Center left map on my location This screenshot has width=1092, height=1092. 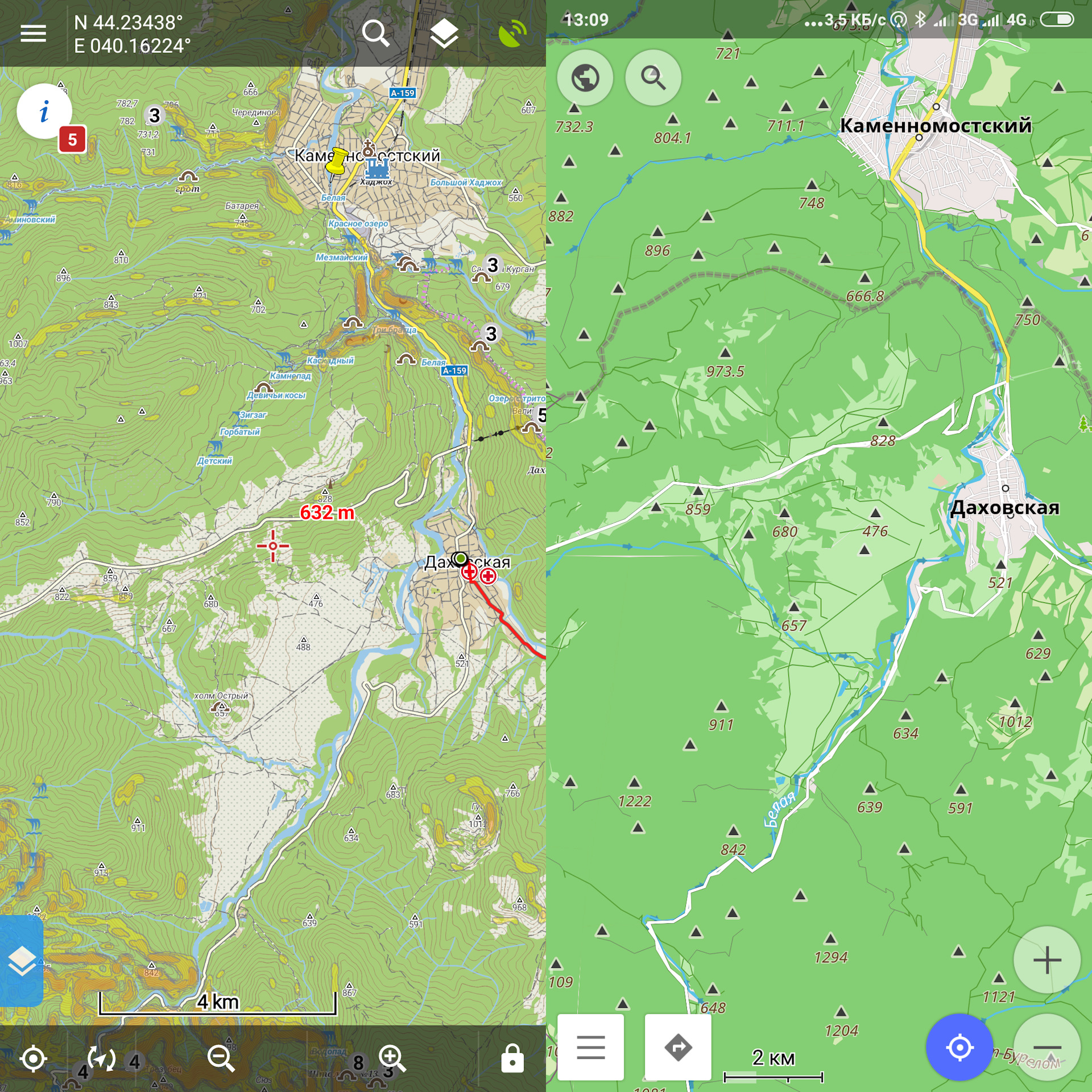pos(33,1059)
